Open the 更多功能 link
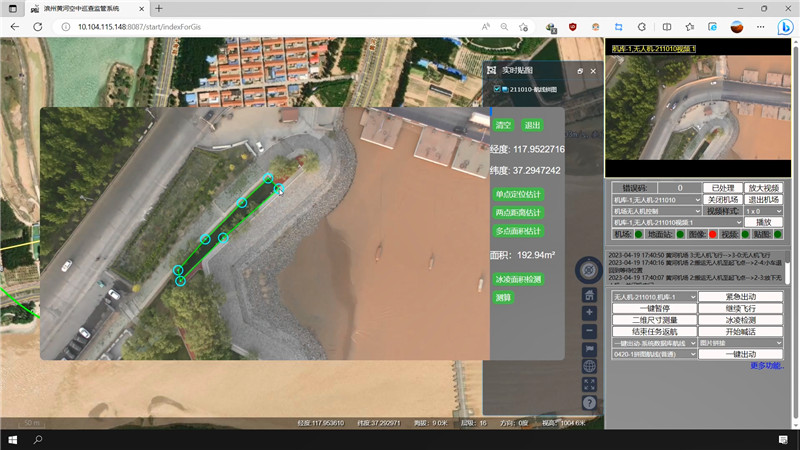The height and width of the screenshot is (450, 800). tap(767, 366)
